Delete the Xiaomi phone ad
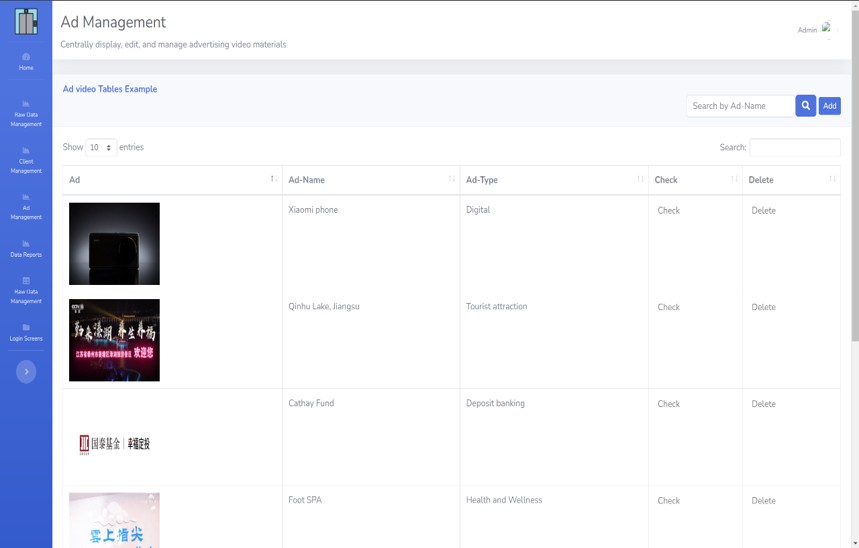This screenshot has width=859, height=548. coord(763,210)
